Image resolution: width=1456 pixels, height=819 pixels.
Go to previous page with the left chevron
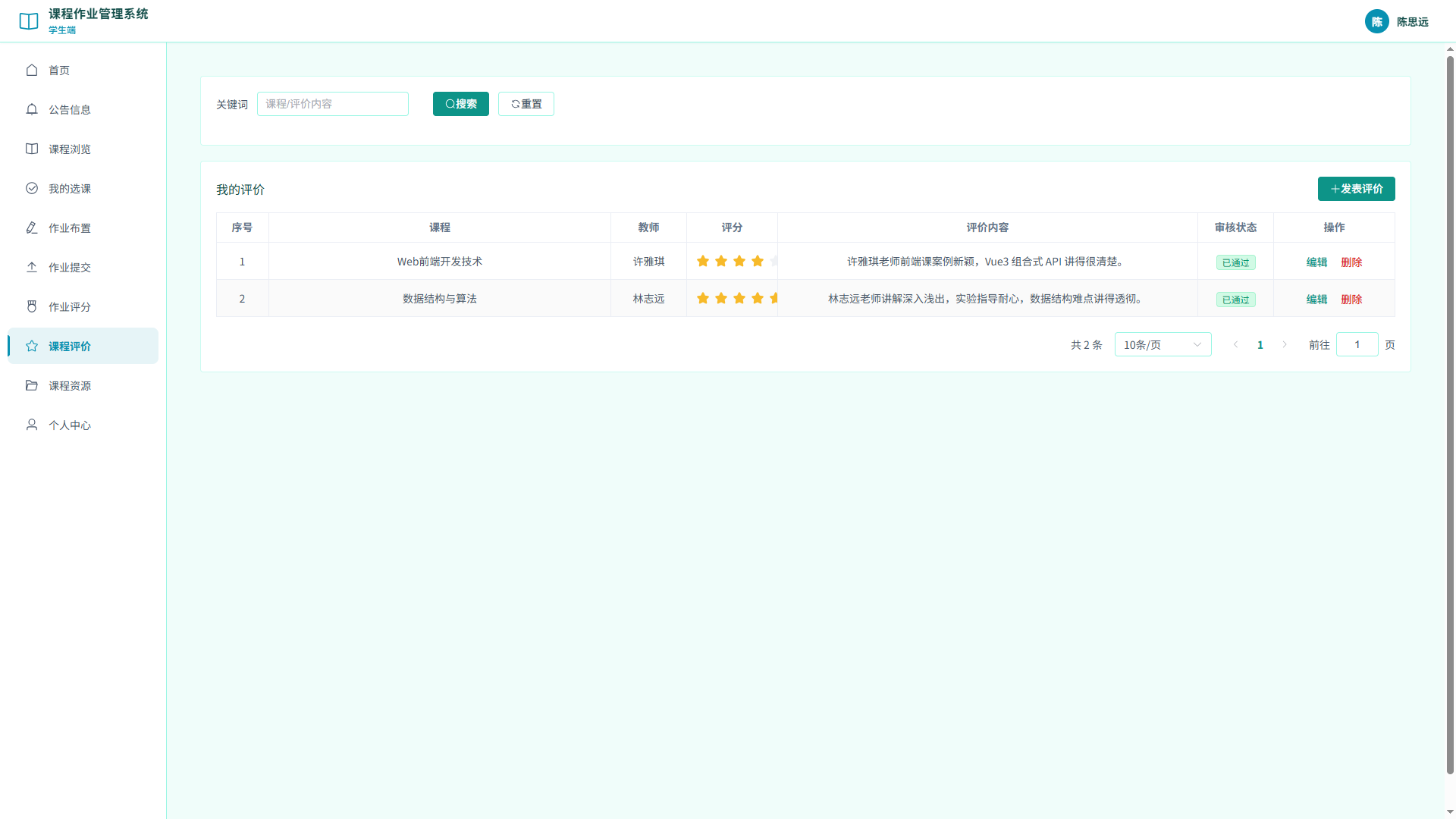point(1236,344)
